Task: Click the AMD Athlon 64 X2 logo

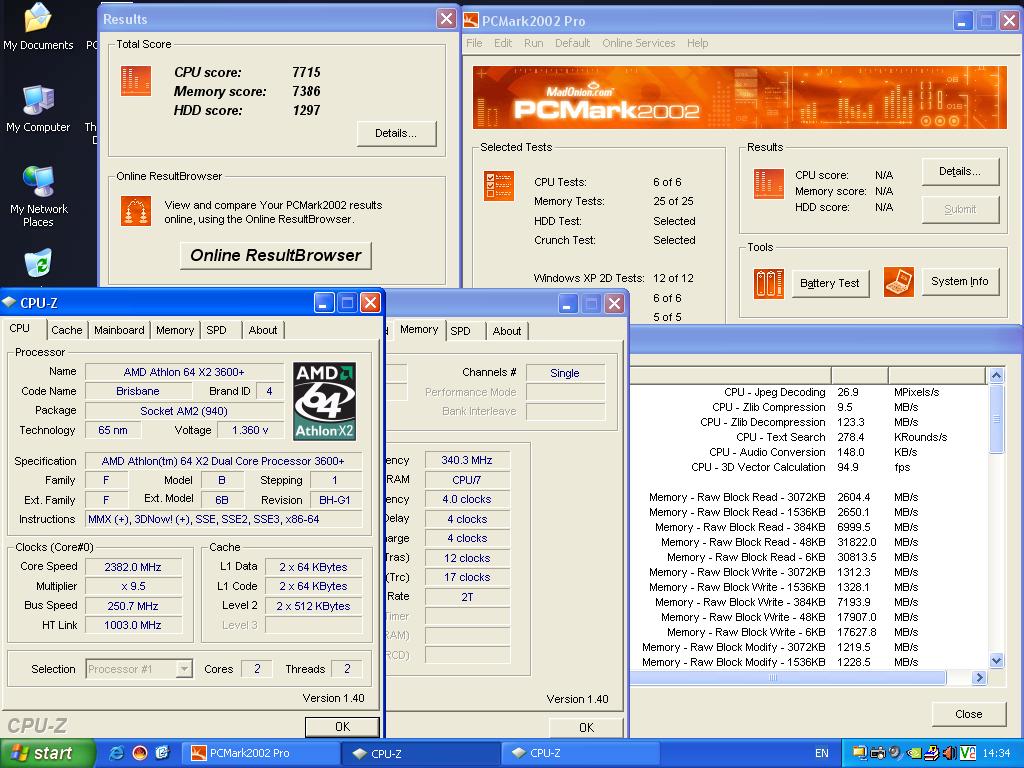Action: coord(325,401)
